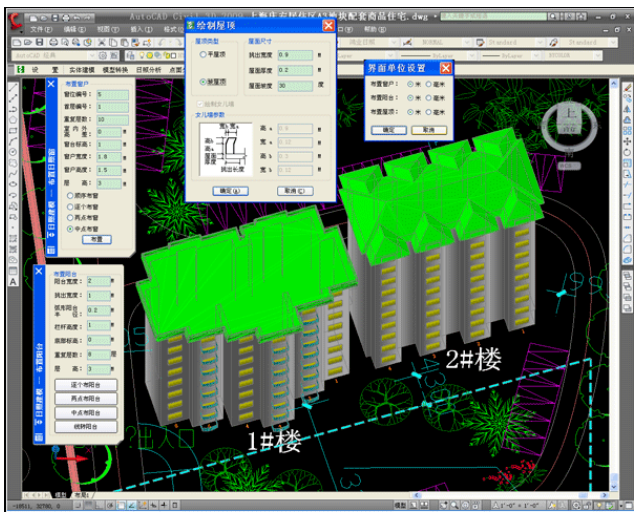Open the AutoCAD 经典 workspace dropdown
This screenshot has height=515, width=640.
tap(92, 55)
